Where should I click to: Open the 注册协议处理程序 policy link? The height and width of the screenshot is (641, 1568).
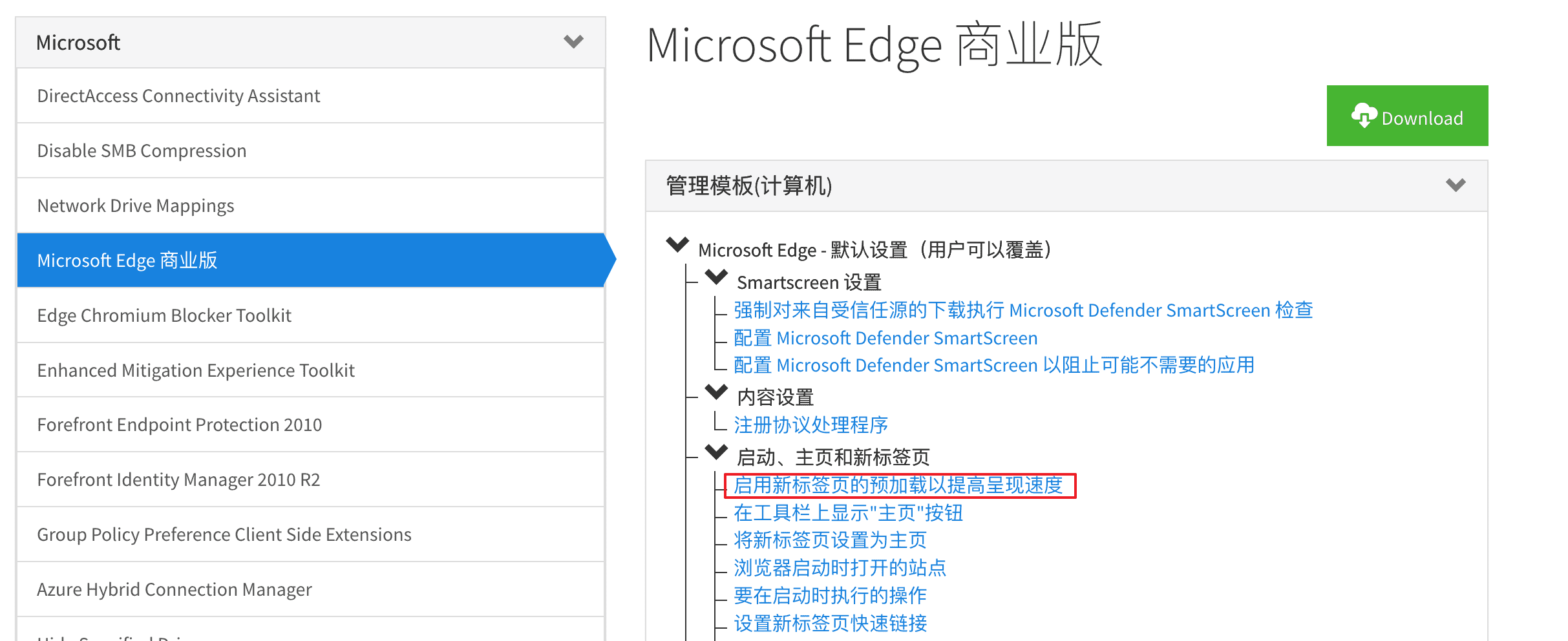tap(810, 425)
